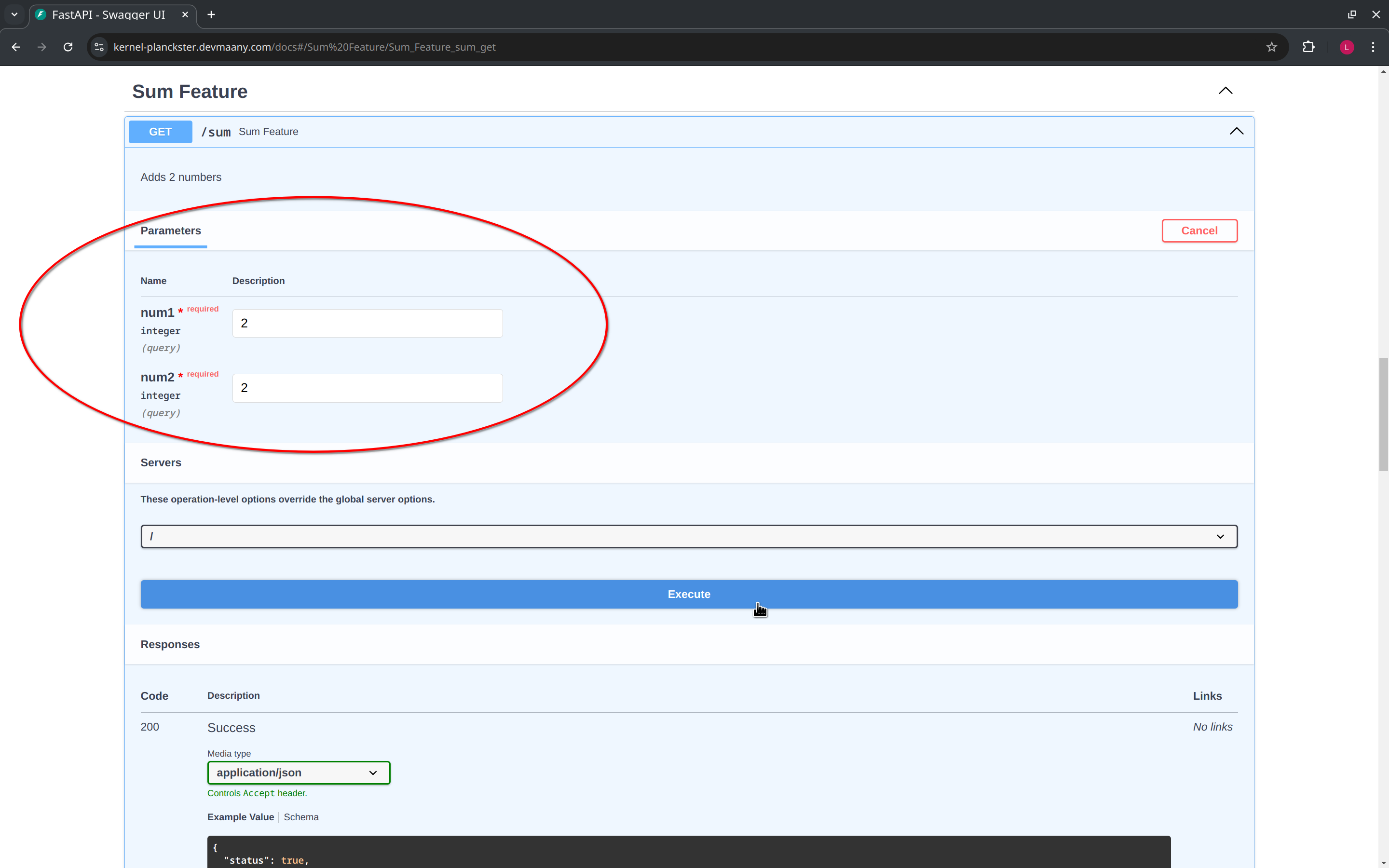Click the GET method badge
Image resolution: width=1389 pixels, height=868 pixels.
click(x=160, y=132)
